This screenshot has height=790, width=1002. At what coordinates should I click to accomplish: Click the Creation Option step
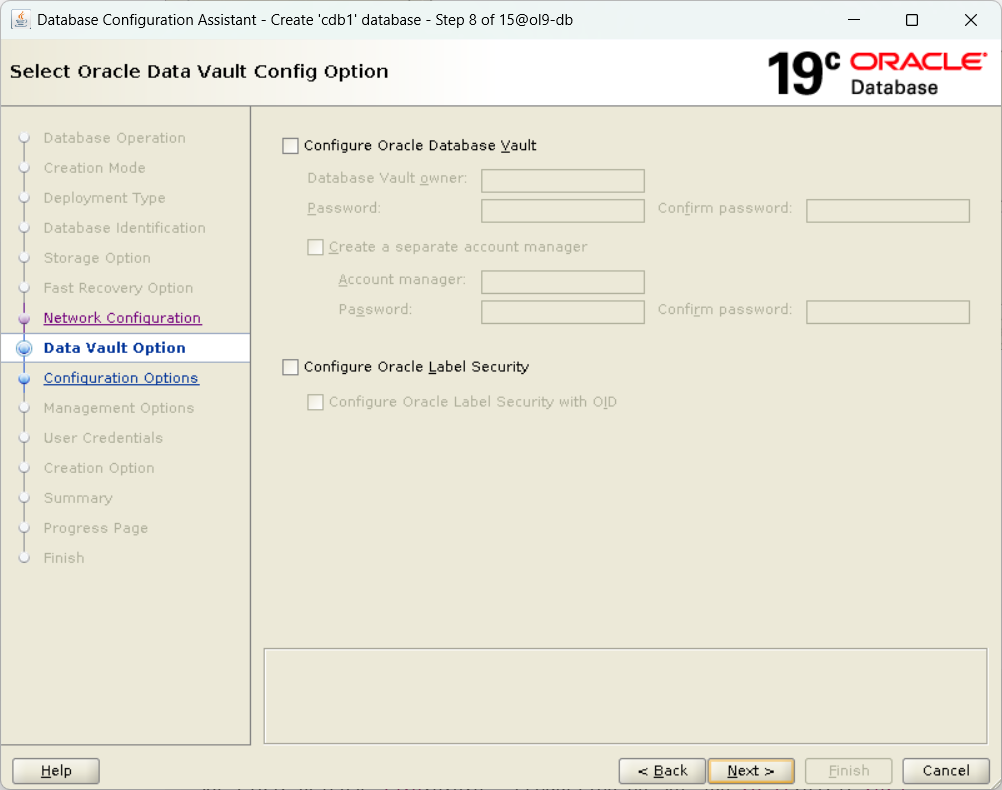point(99,468)
